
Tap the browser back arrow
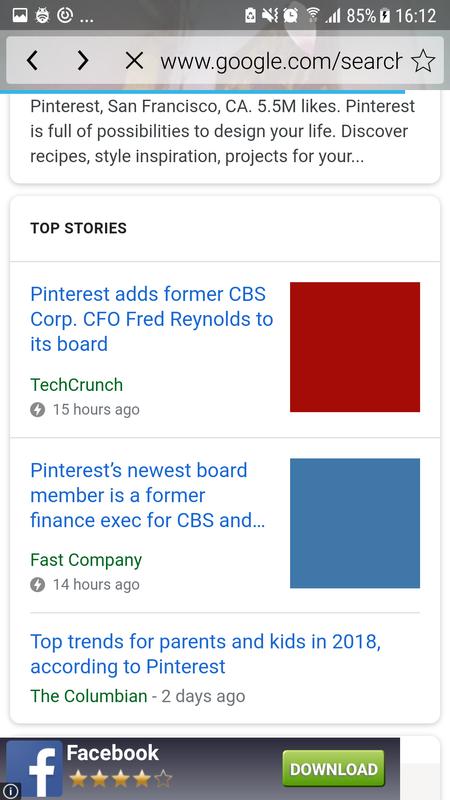coord(32,61)
